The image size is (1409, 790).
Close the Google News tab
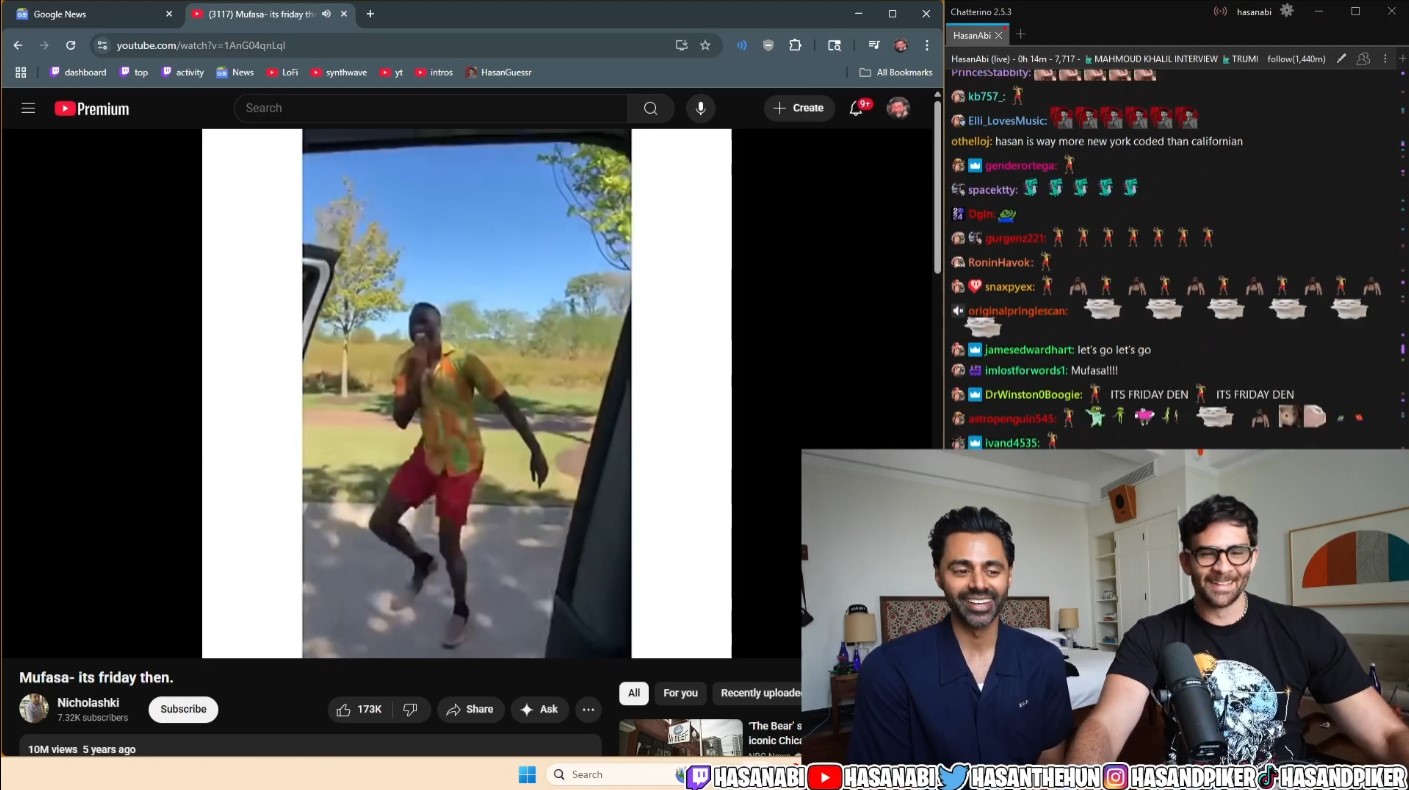click(x=168, y=14)
